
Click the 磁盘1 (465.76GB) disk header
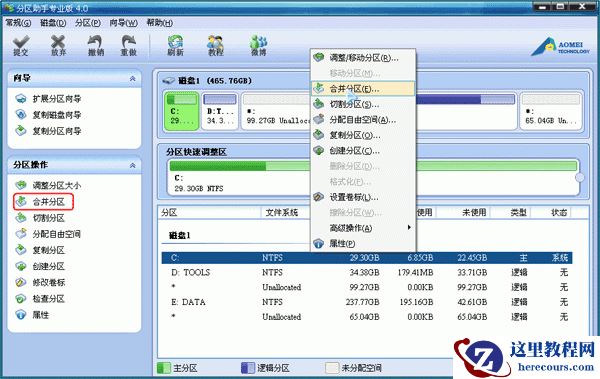[x=207, y=81]
